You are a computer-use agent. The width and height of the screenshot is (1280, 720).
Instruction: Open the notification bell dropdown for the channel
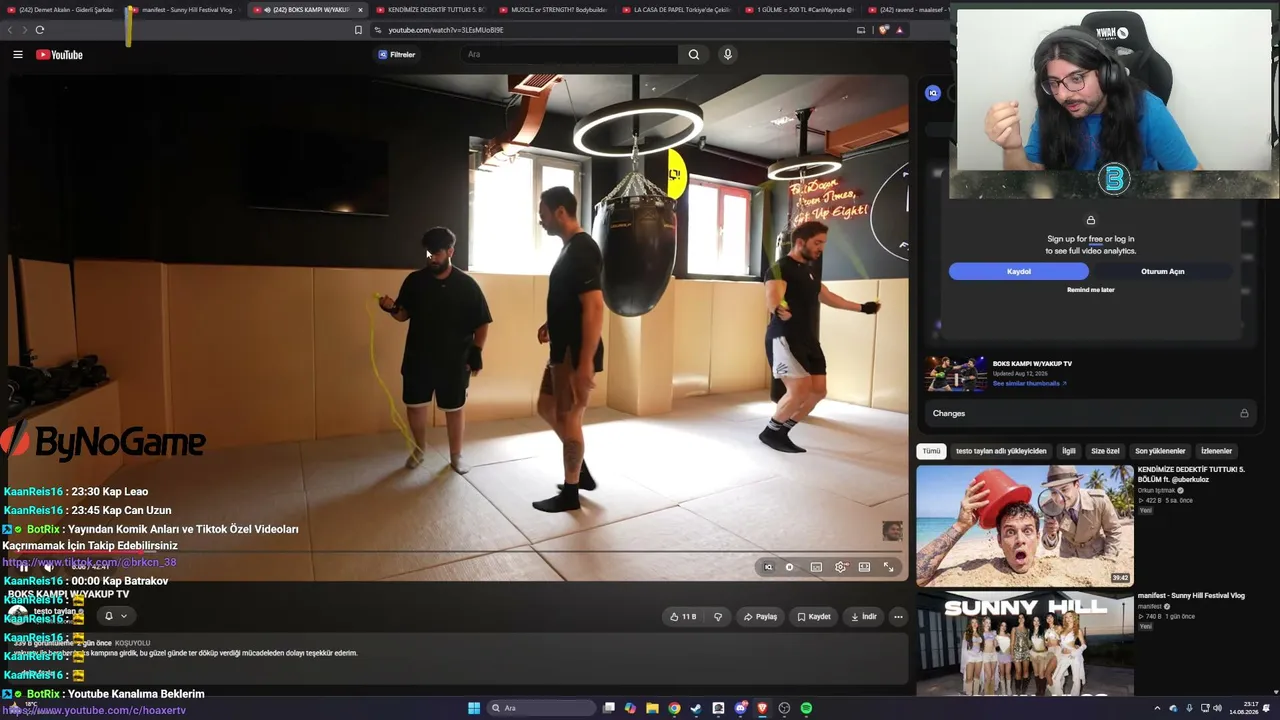pos(116,616)
